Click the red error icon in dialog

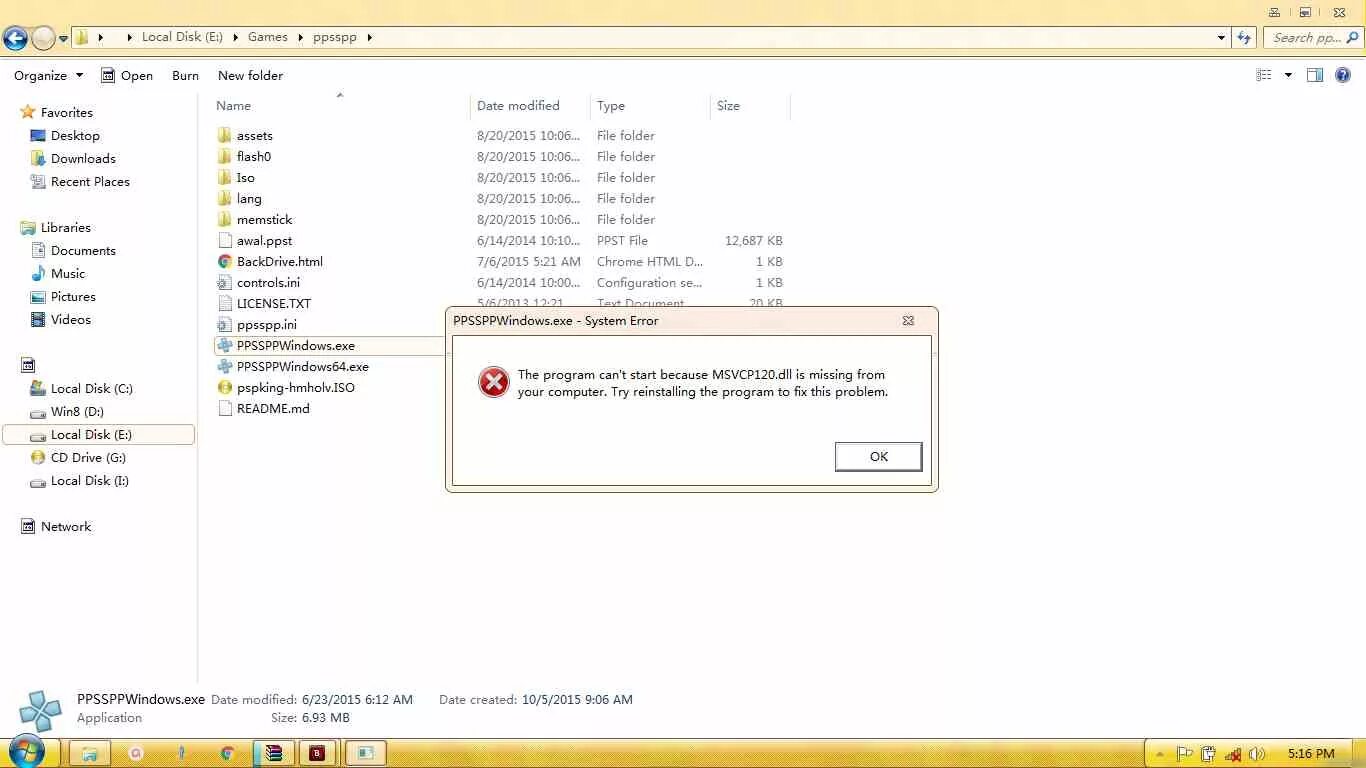pos(494,382)
